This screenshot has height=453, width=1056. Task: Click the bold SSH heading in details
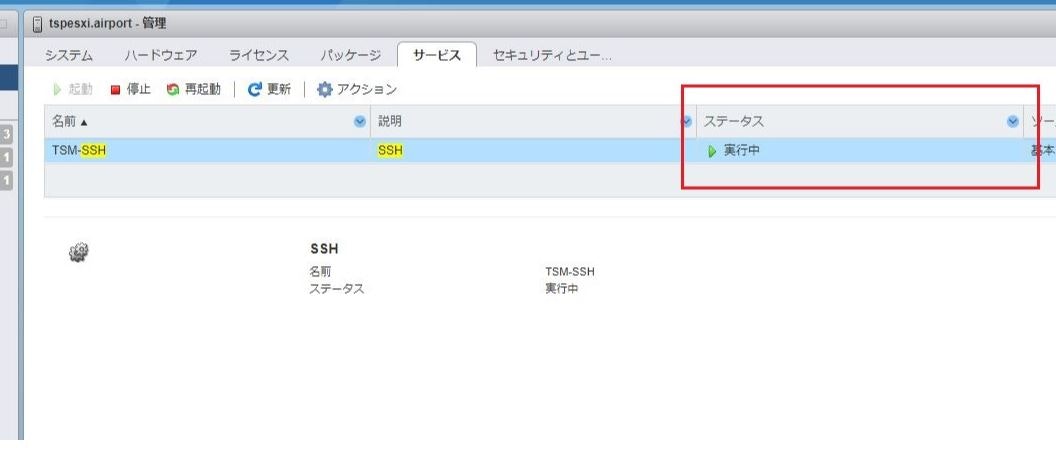(x=324, y=249)
